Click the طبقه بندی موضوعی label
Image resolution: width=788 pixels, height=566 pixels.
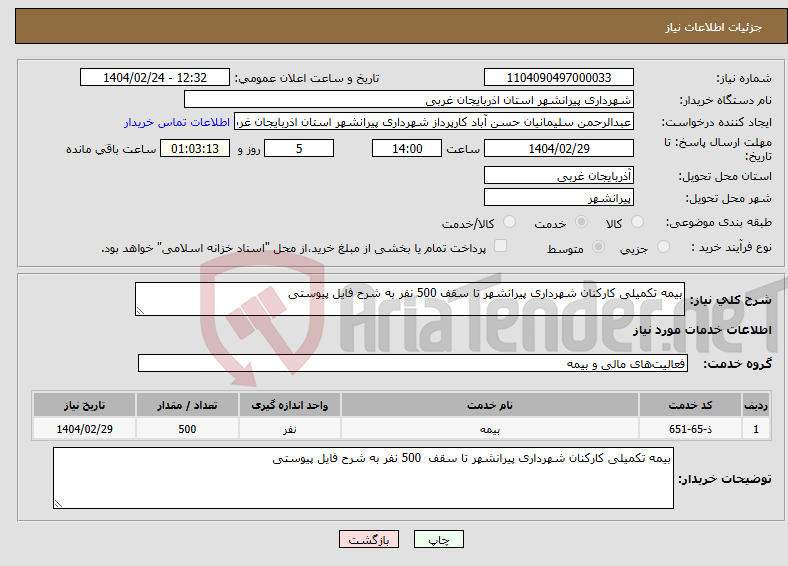(719, 222)
